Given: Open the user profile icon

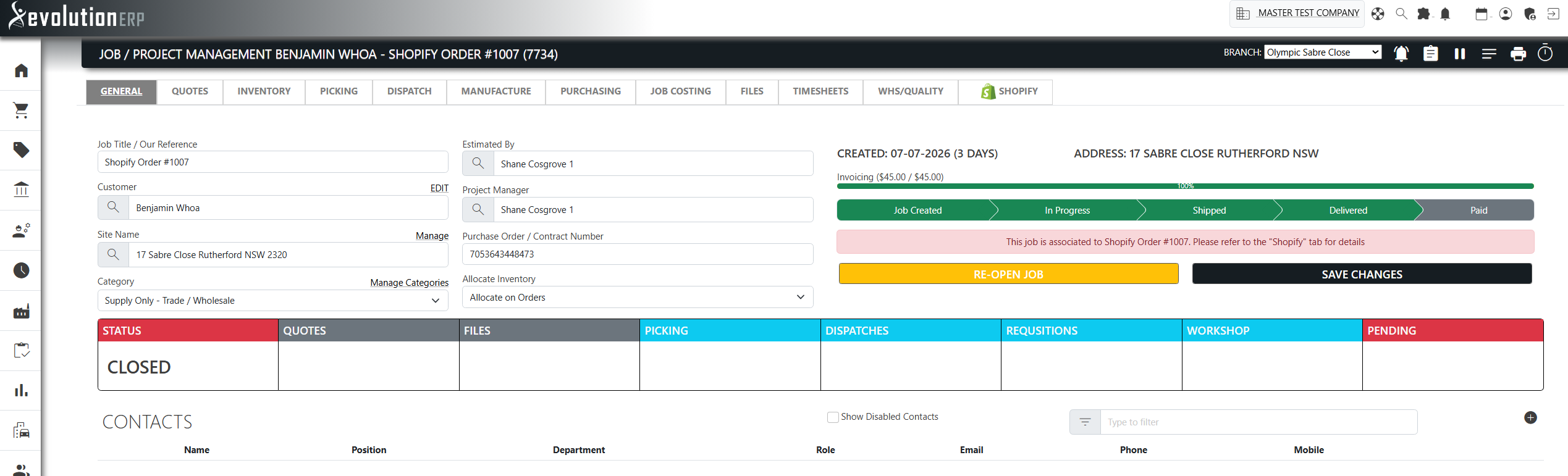Looking at the screenshot, I should (1506, 14).
